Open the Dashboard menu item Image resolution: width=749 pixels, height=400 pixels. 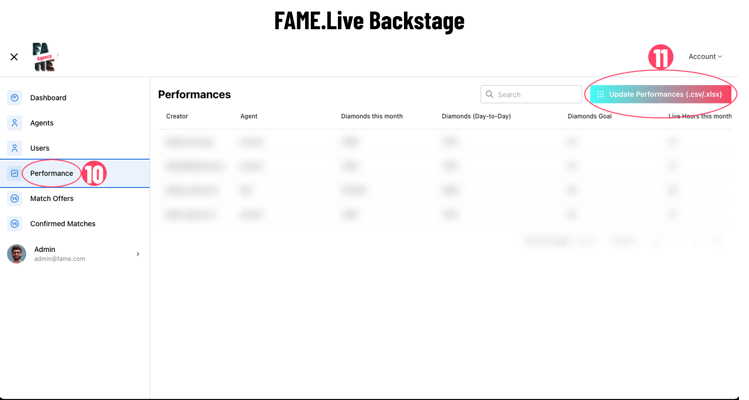coord(48,97)
